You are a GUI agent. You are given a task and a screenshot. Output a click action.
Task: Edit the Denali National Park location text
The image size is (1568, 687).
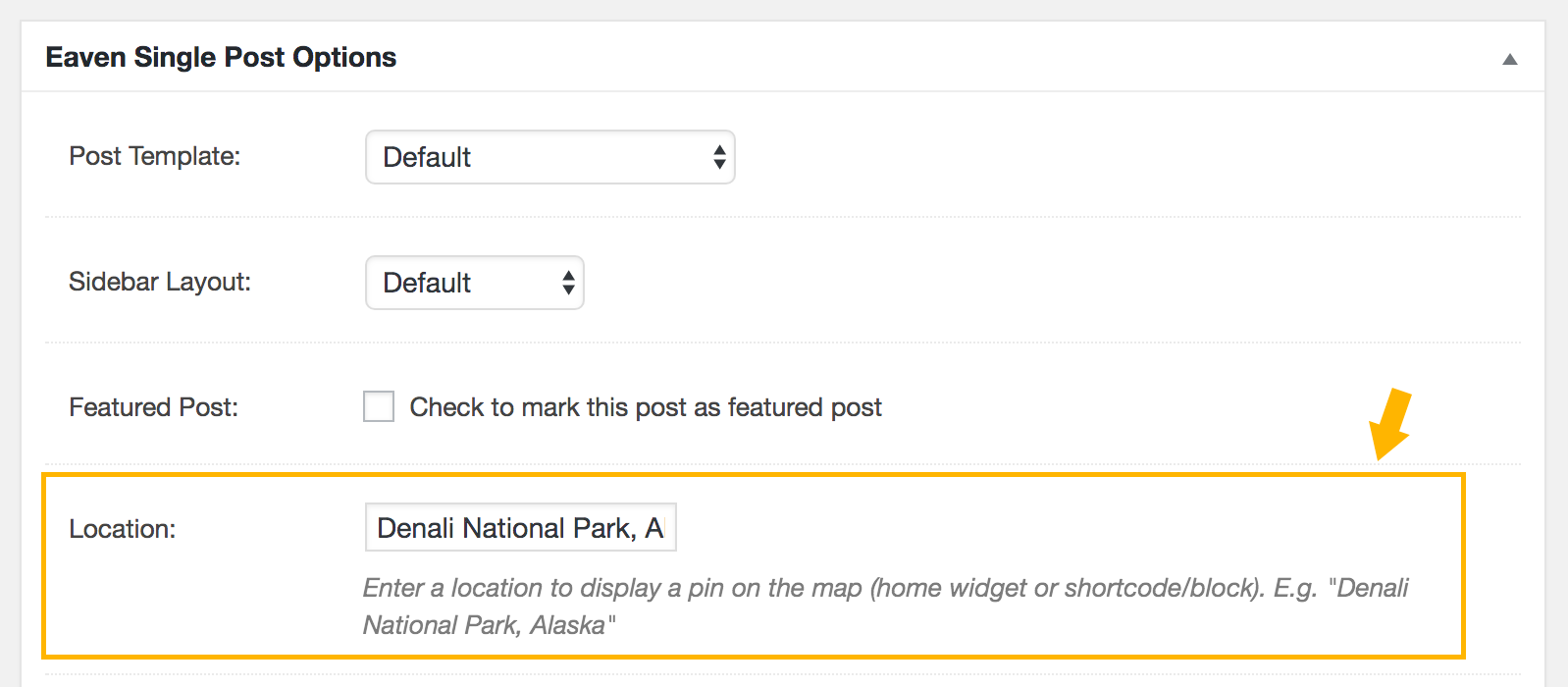[520, 527]
